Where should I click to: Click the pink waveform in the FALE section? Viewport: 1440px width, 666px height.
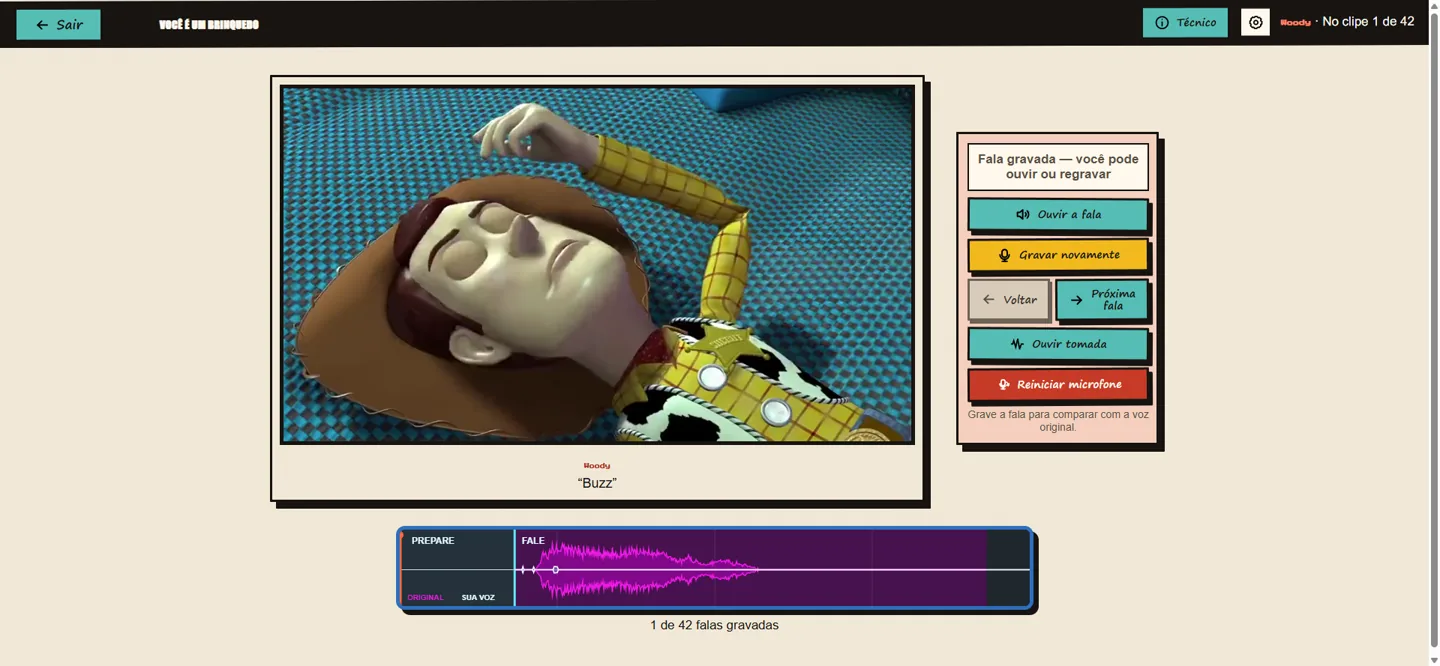[650, 569]
